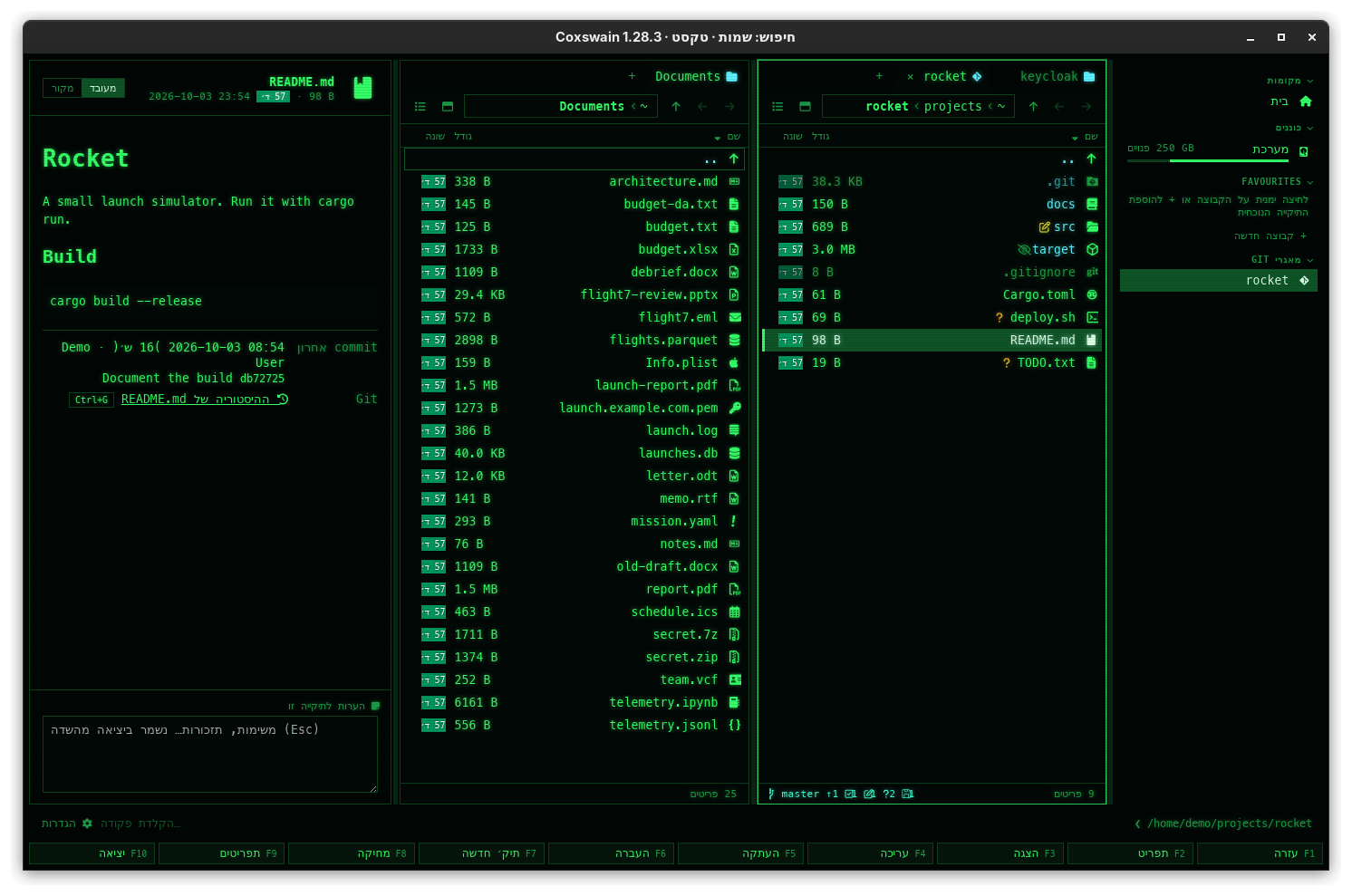1352x896 pixels.
Task: Navigate forward in the rocket pane
Action: (x=1086, y=106)
